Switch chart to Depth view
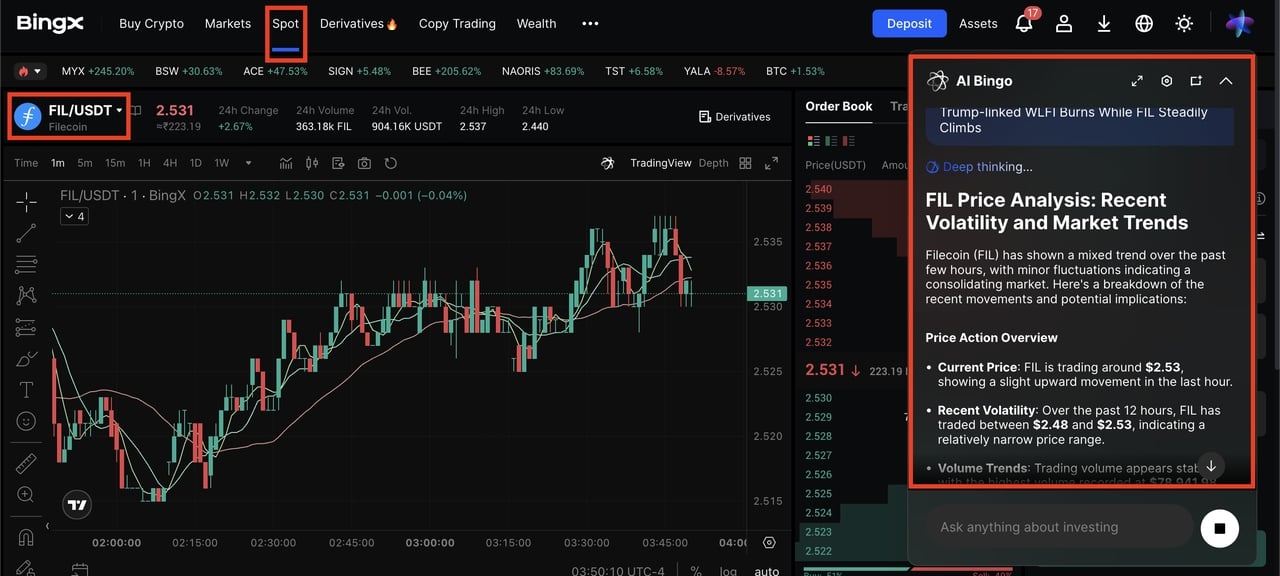 [714, 163]
